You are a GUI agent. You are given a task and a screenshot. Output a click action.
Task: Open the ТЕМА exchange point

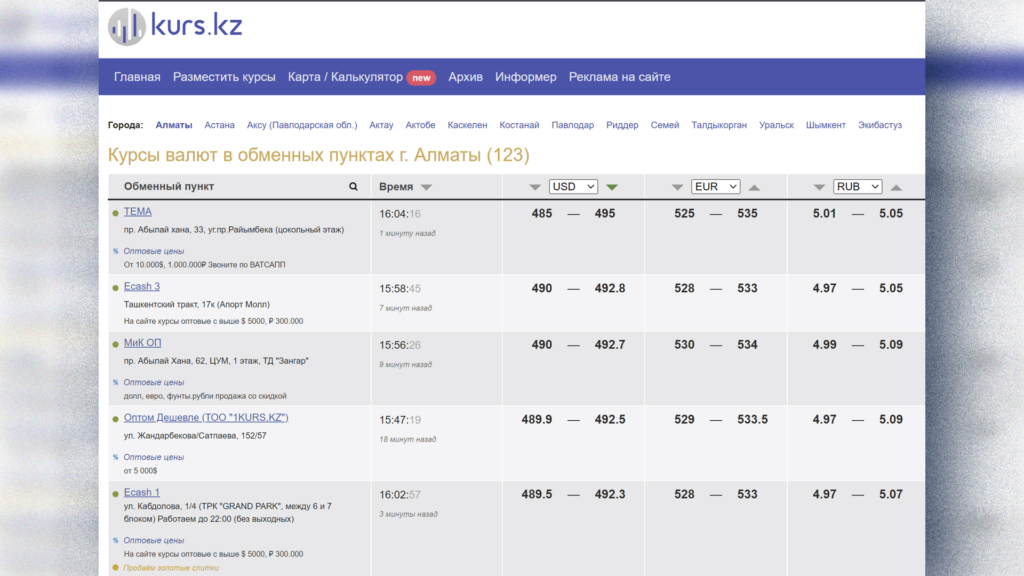click(138, 212)
